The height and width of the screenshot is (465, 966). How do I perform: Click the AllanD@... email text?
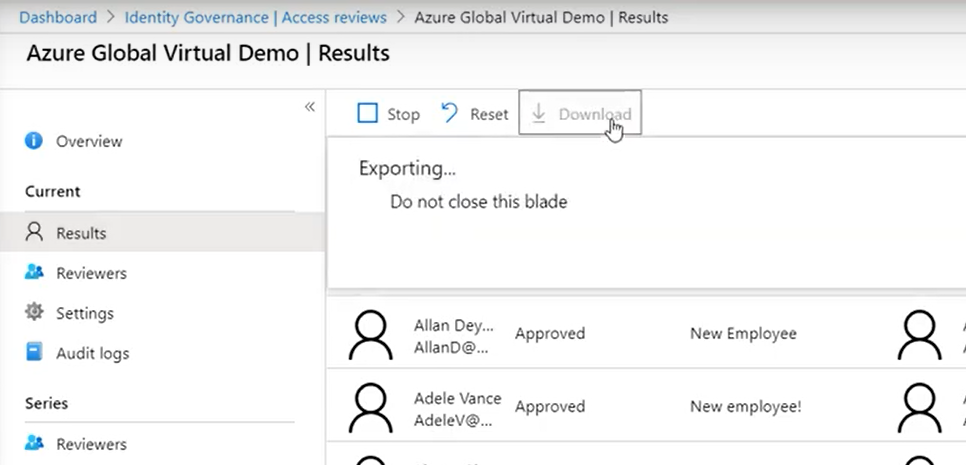pyautogui.click(x=451, y=348)
